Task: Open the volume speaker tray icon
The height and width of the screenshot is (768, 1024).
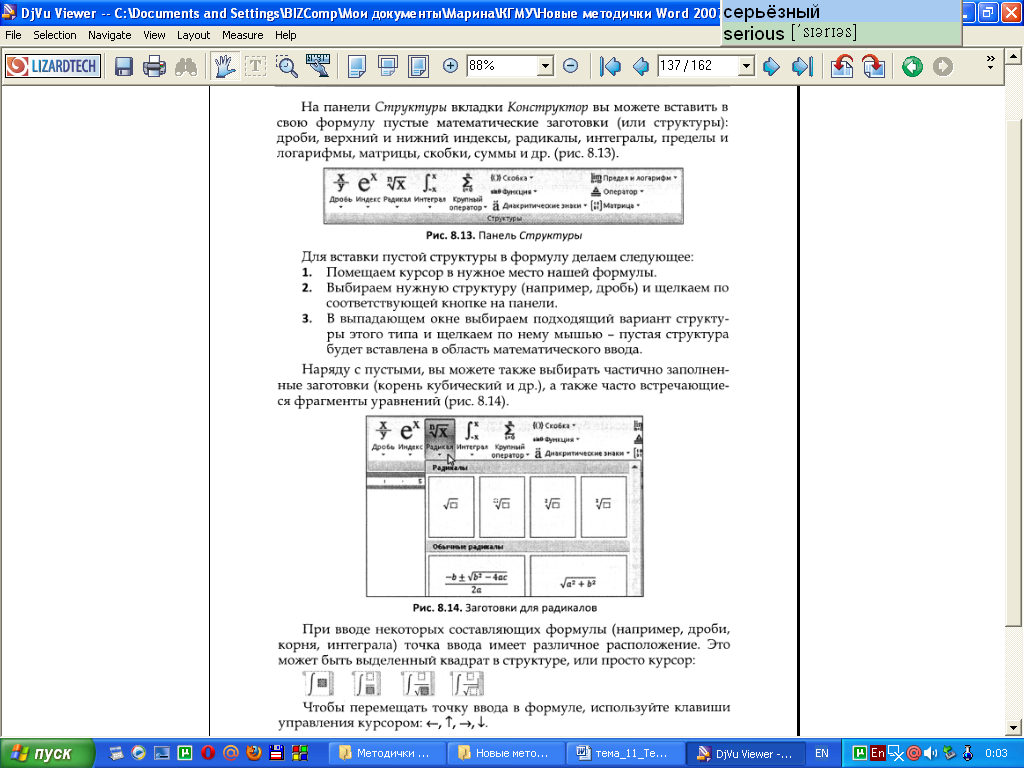Action: pos(931,754)
